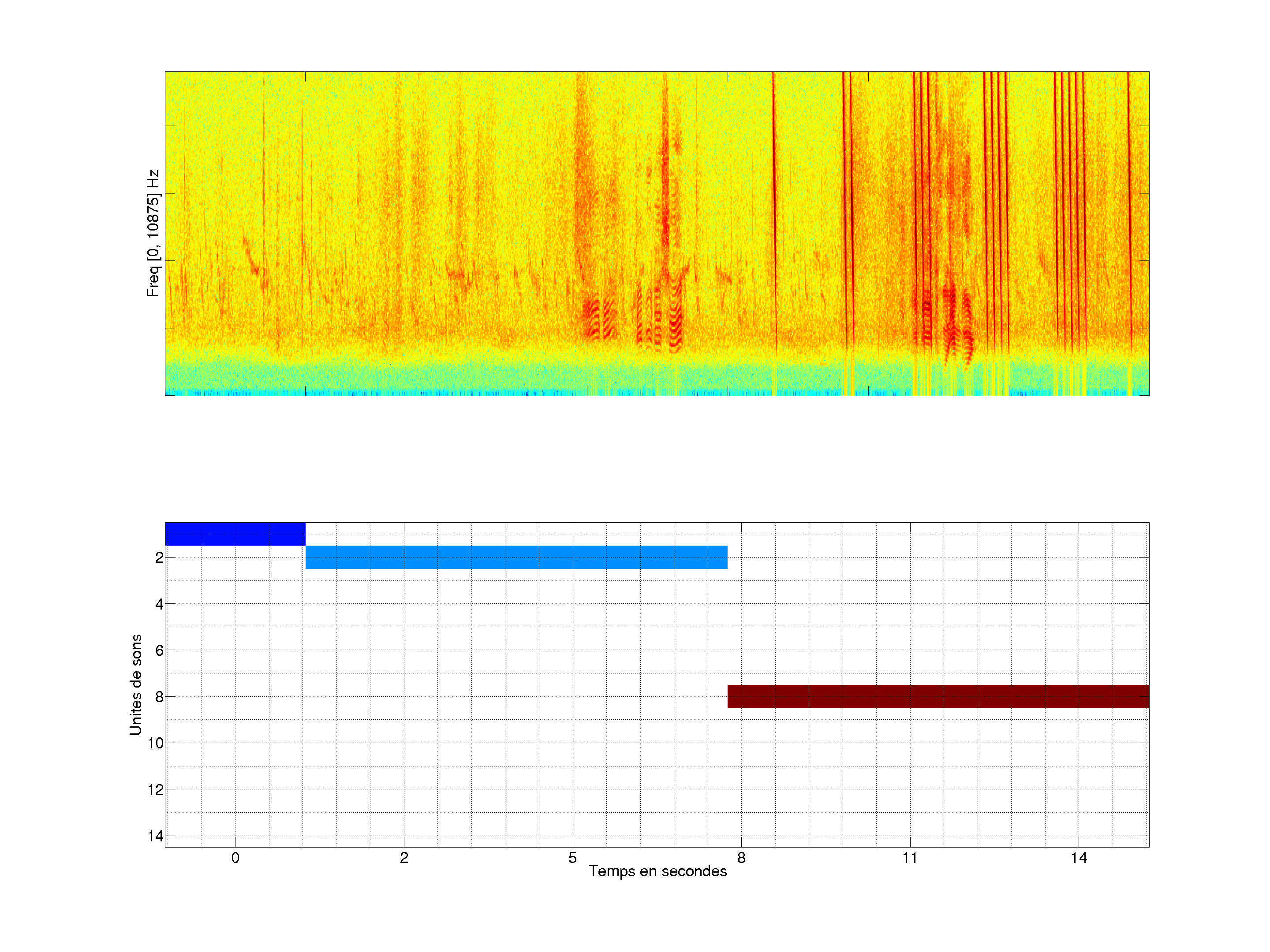Click y-axis tick label 12
1270x952 pixels.
tap(156, 790)
